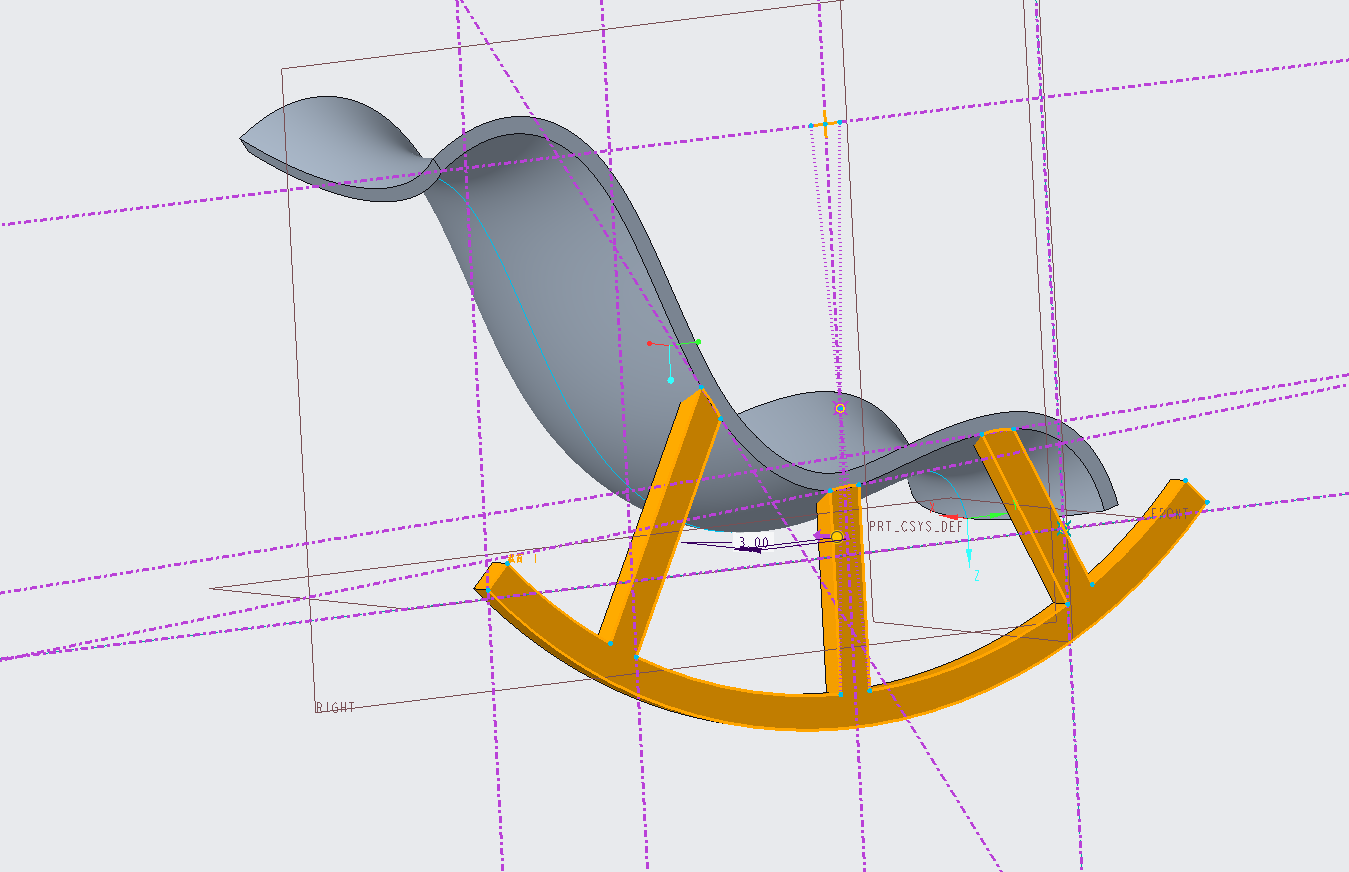This screenshot has height=872, width=1349.
Task: Click the purple circular point marker above seat
Action: (840, 408)
